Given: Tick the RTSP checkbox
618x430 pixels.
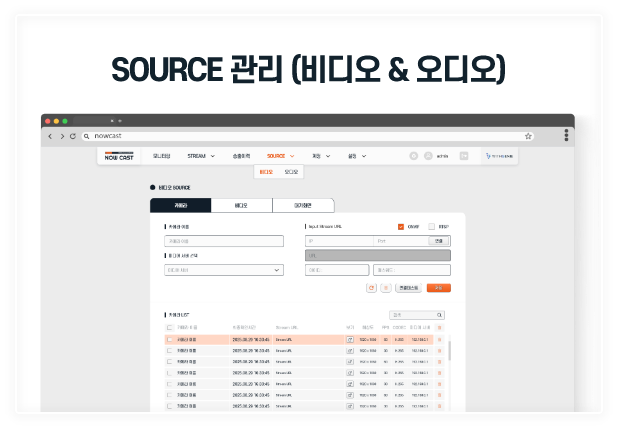Looking at the screenshot, I should [x=432, y=227].
